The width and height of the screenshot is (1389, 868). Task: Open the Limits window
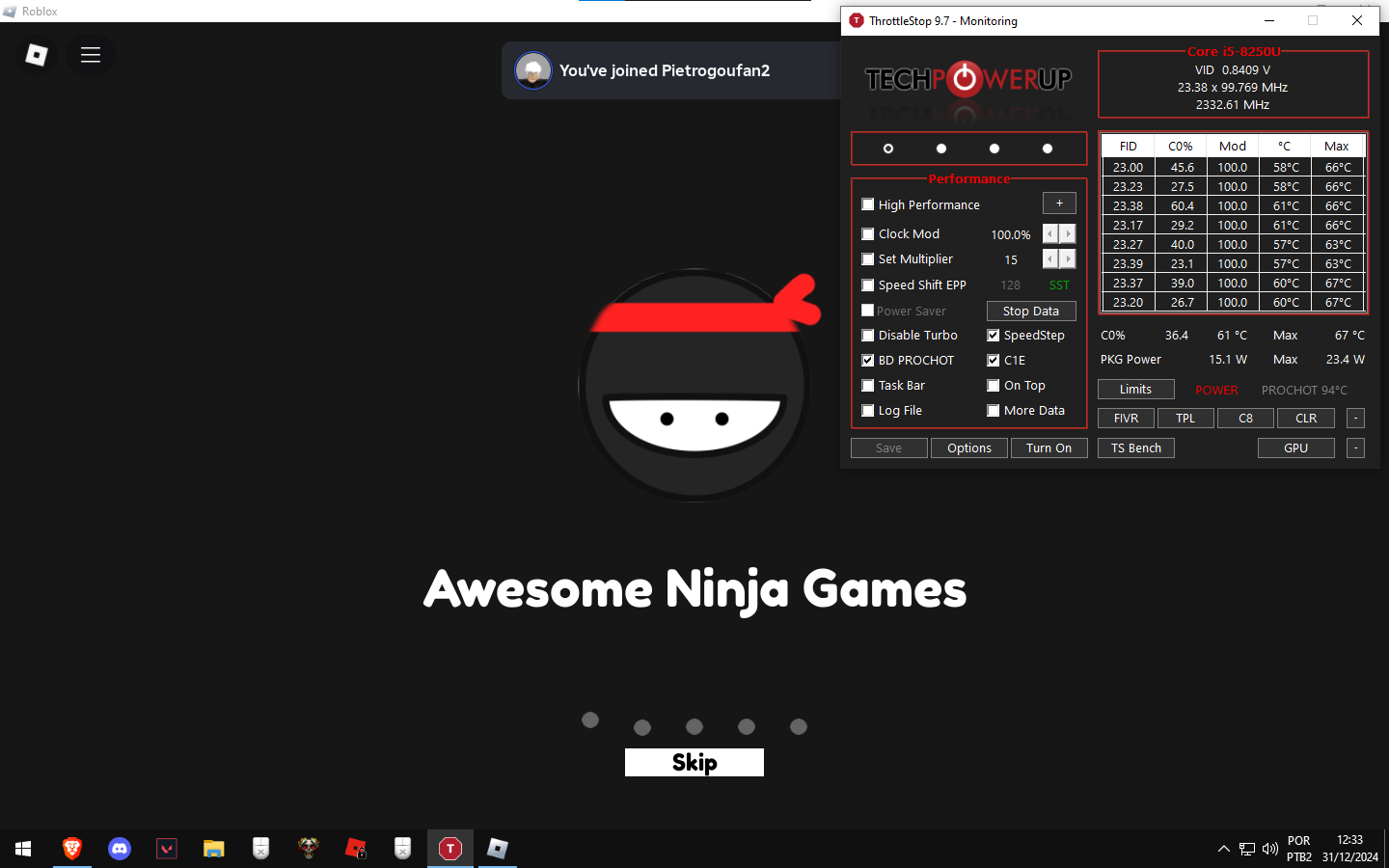1136,389
